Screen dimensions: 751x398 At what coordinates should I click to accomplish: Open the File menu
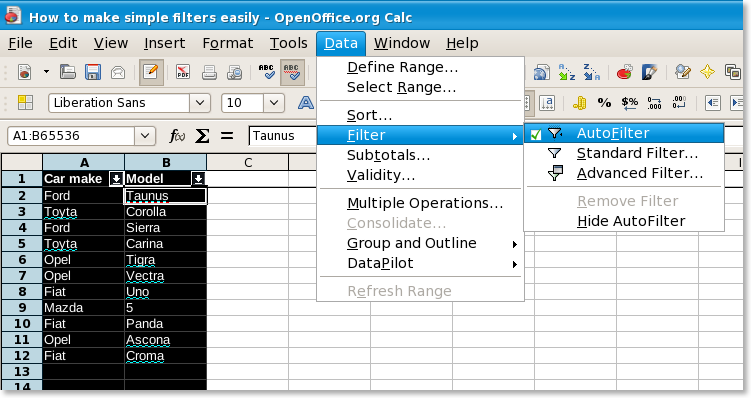20,43
